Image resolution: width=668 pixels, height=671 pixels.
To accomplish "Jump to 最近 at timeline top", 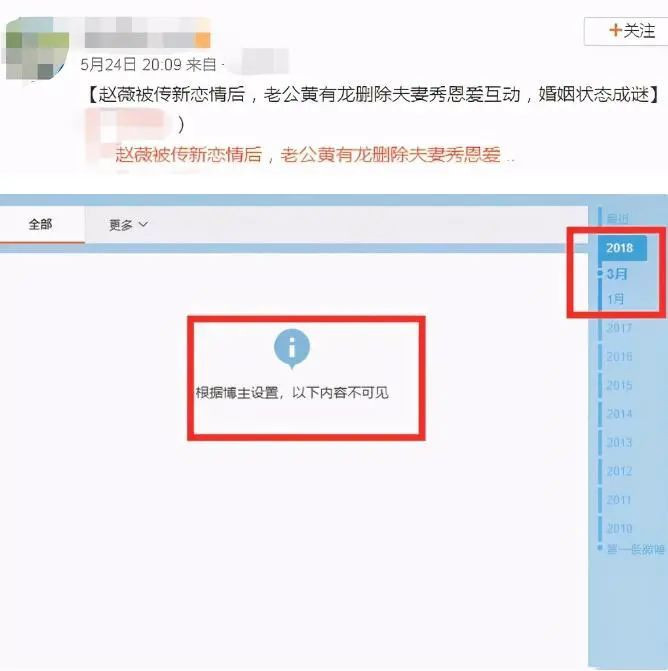I will pos(617,219).
